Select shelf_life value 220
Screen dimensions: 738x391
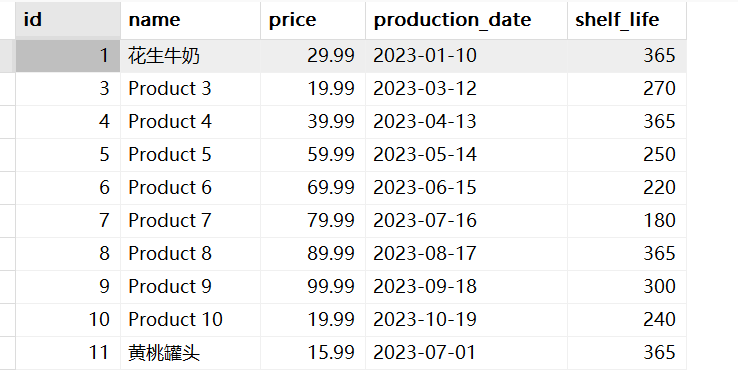(627, 188)
